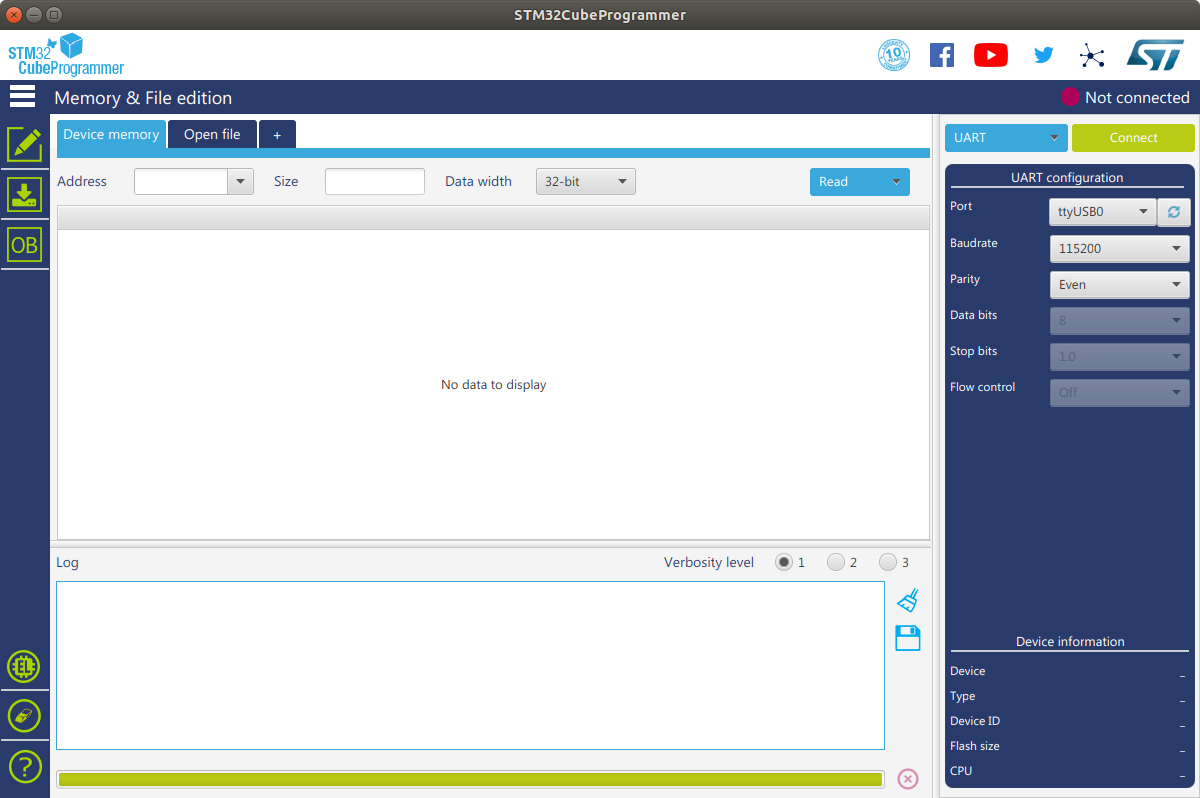Open the hamburger menu in the sidebar
1200x798 pixels.
(x=22, y=96)
